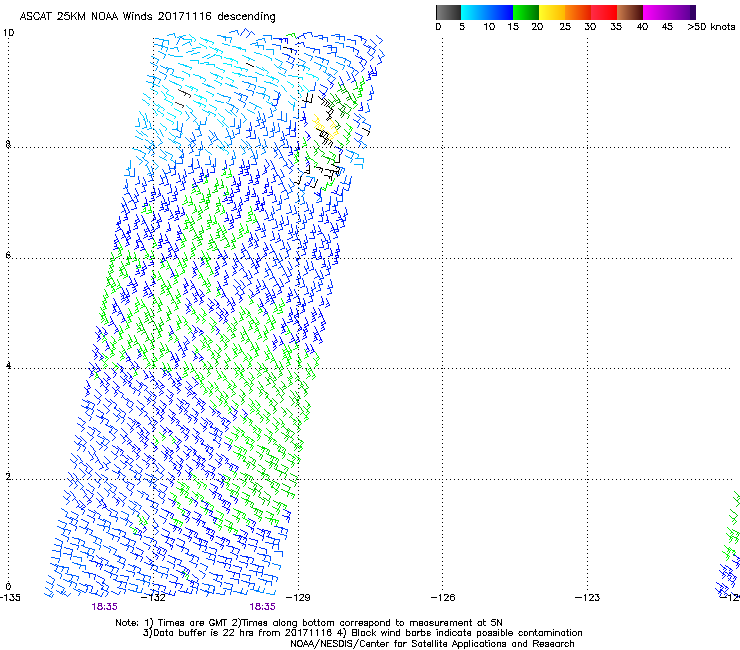
Task: Click the right purple 18:35 time label
Action: coord(262,607)
